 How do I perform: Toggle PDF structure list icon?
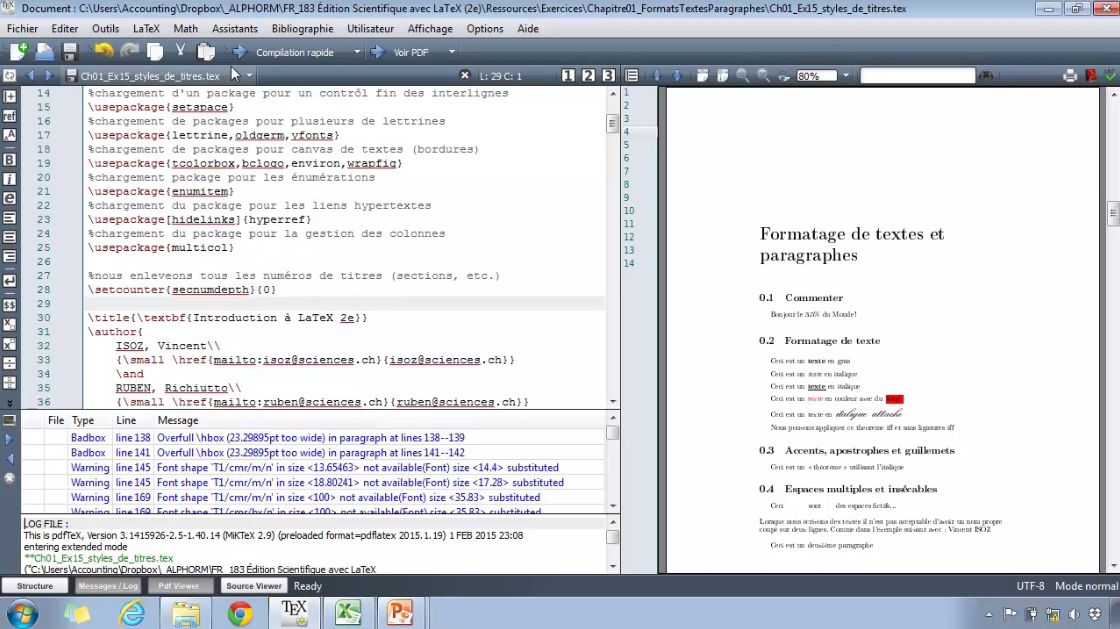pyautogui.click(x=632, y=75)
